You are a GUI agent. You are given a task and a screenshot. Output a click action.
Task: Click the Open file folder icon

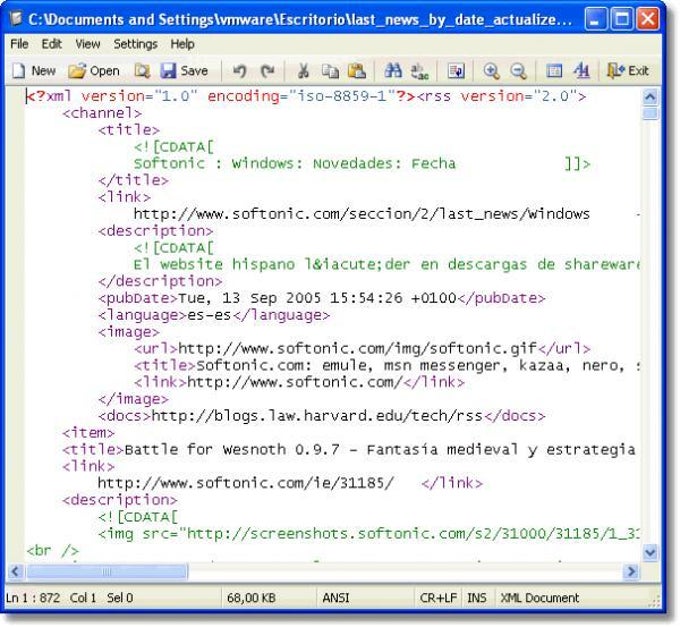[77, 70]
